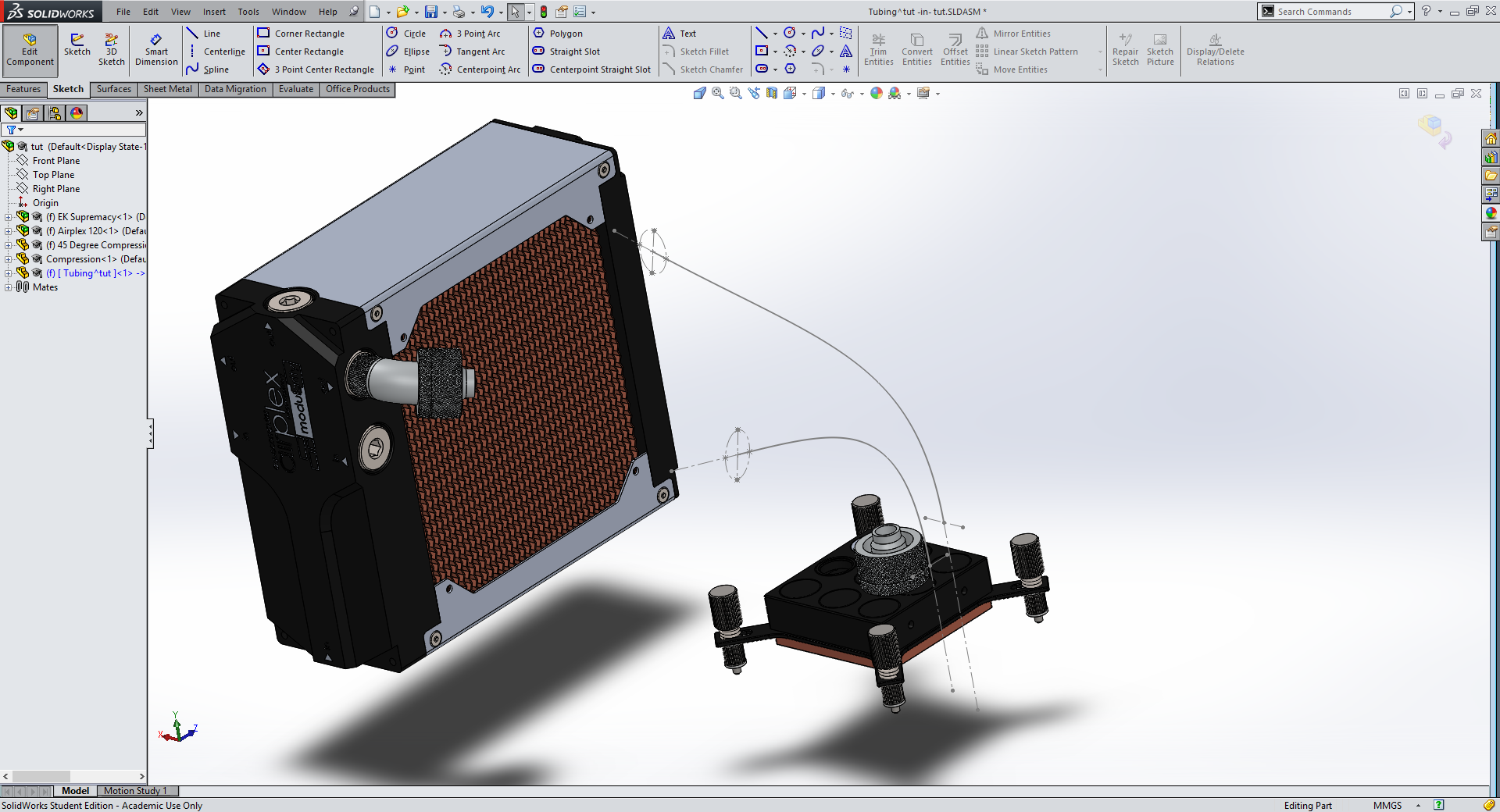Expand the Tubing^tut component node
This screenshot has width=1500, height=812.
tap(8, 273)
